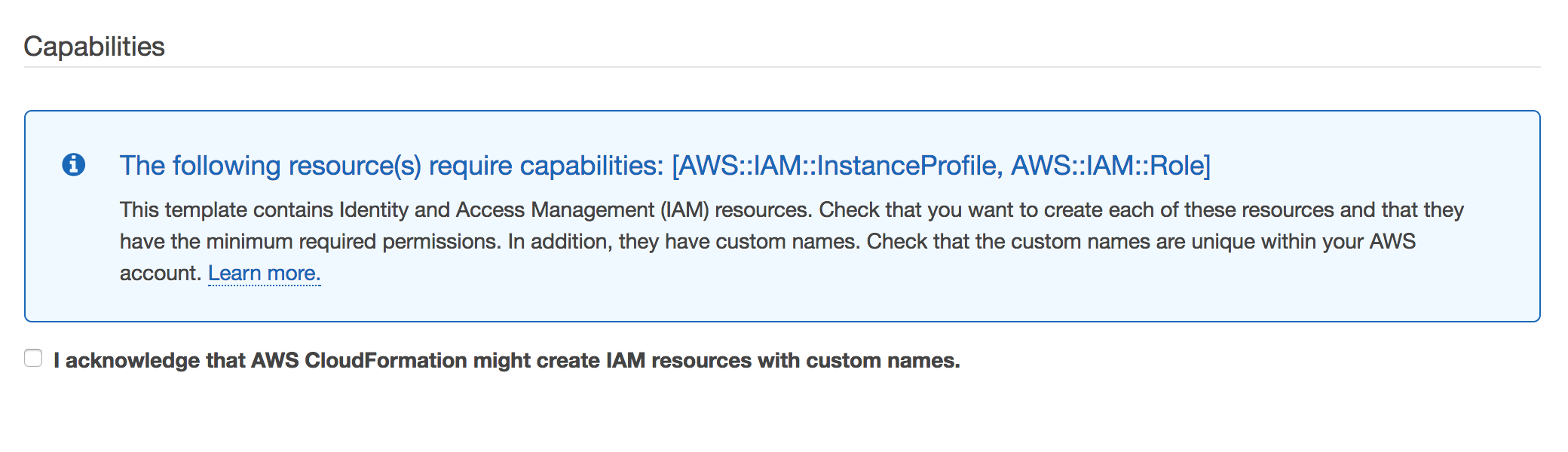Screen dimensions: 1568x452
Task: Click the divider line under Capabilities
Action: 782,67
